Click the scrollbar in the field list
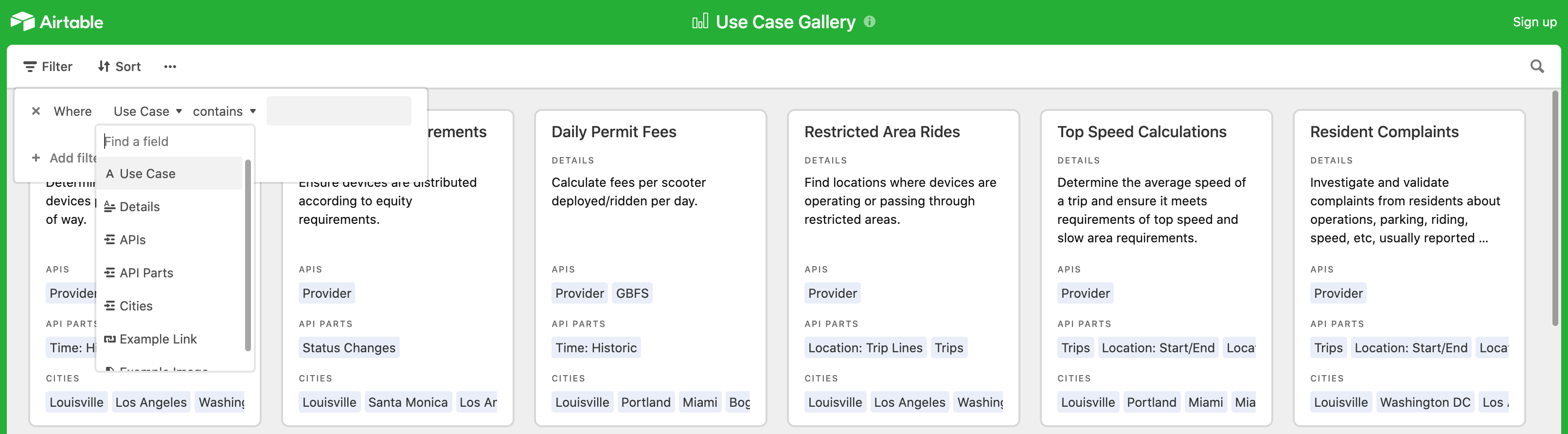1568x434 pixels. click(249, 255)
